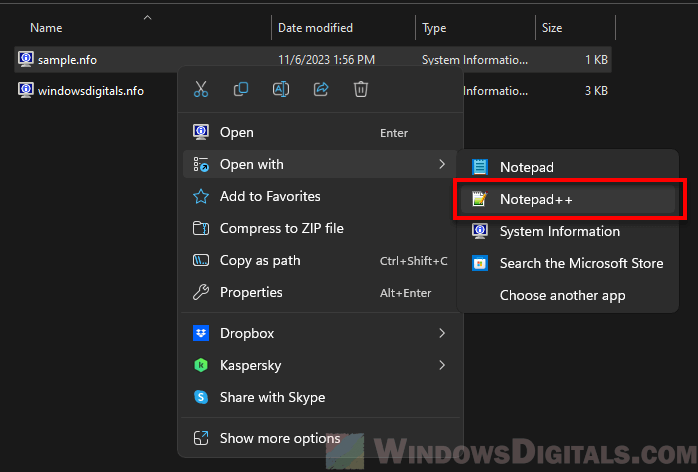Open the Kaspersky menu entry

pos(321,365)
